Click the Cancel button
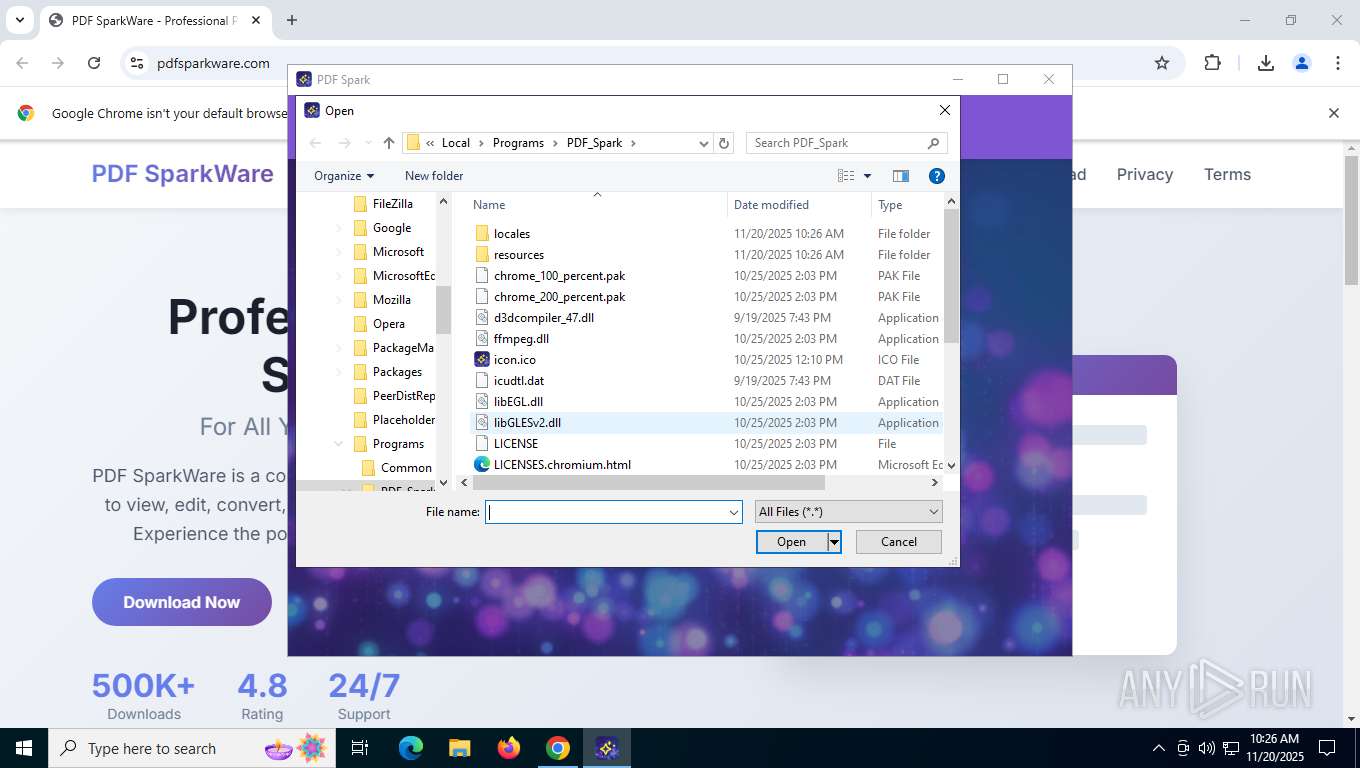 click(898, 542)
